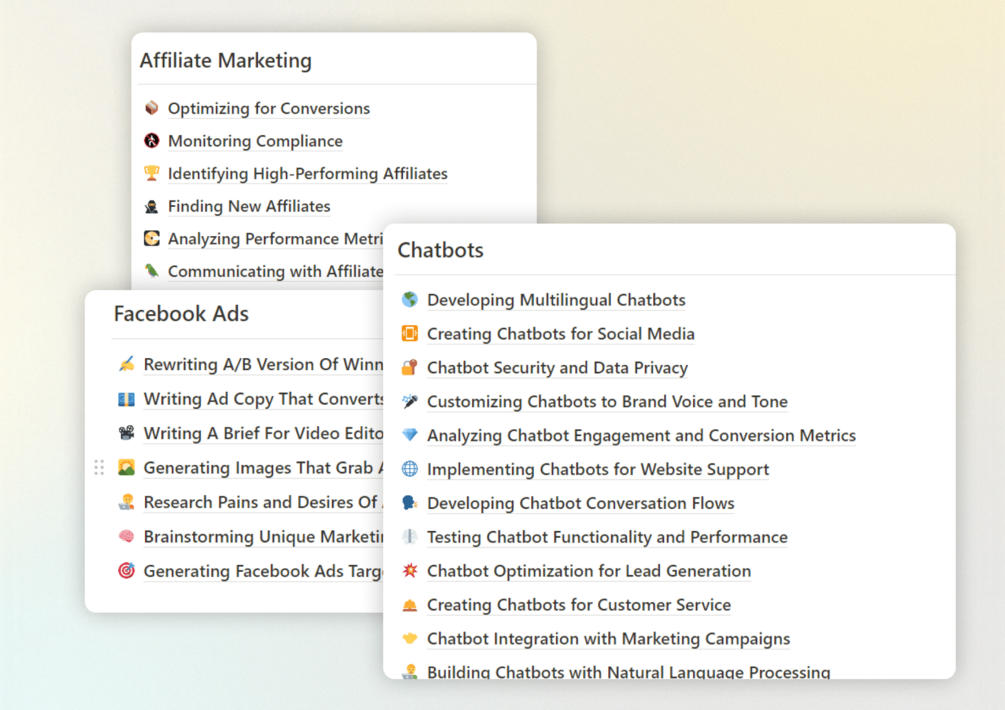This screenshot has width=1005, height=710.
Task: Click the drag handle beside Generating Images
Action: [x=99, y=467]
